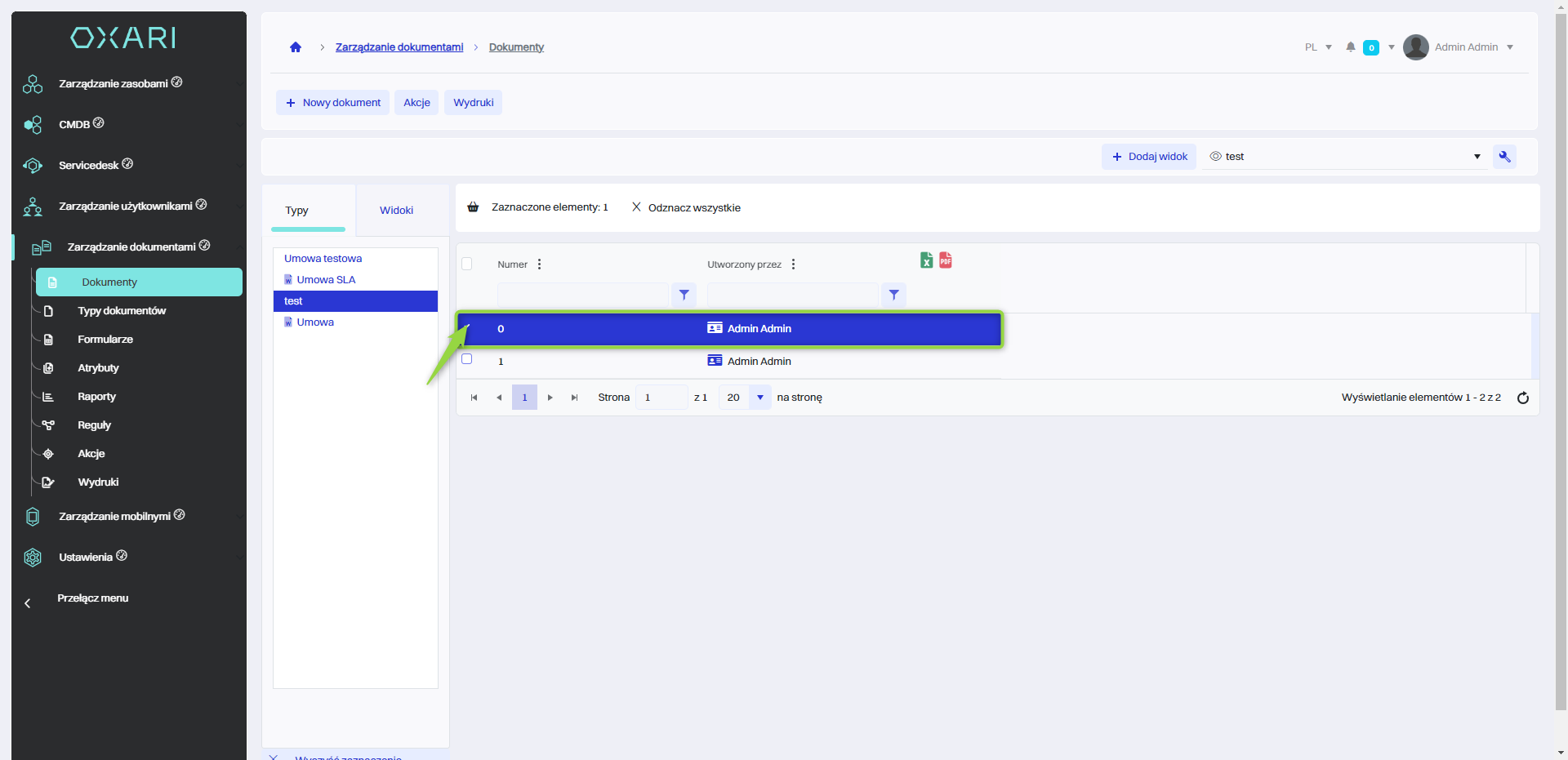This screenshot has width=1568, height=760.
Task: Expand the test view selector
Action: pos(1477,157)
